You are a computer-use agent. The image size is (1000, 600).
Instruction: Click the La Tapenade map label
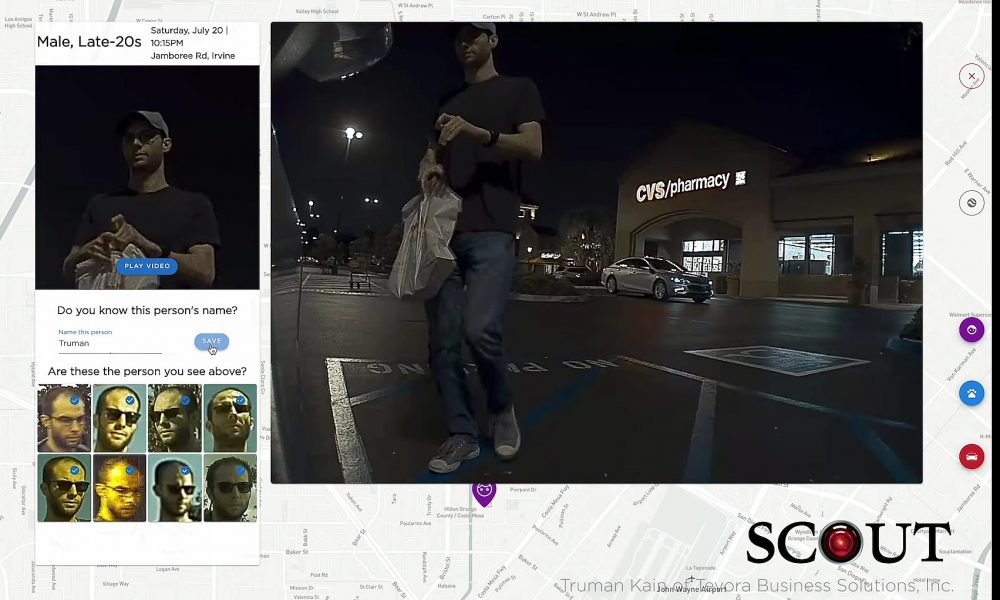[700, 567]
